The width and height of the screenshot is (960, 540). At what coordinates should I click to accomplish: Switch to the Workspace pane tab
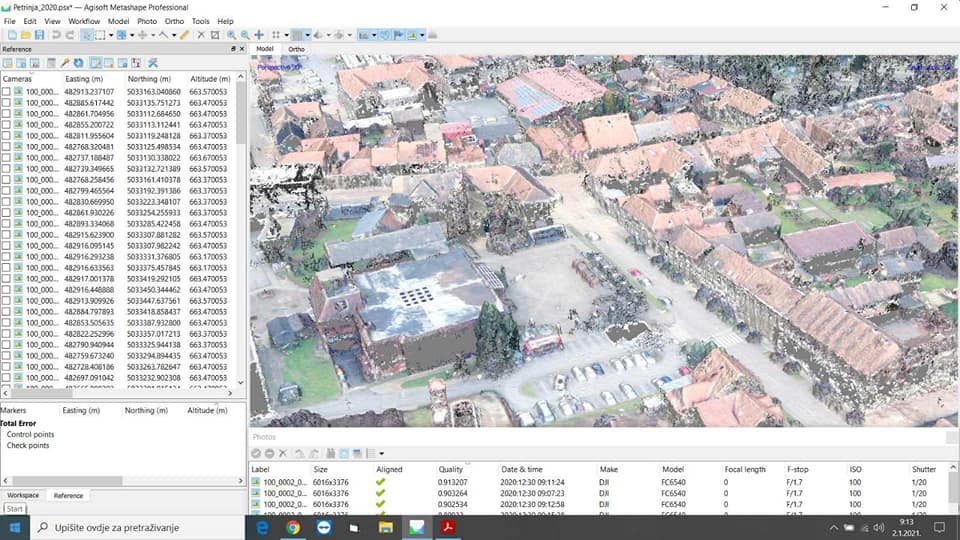pyautogui.click(x=23, y=495)
